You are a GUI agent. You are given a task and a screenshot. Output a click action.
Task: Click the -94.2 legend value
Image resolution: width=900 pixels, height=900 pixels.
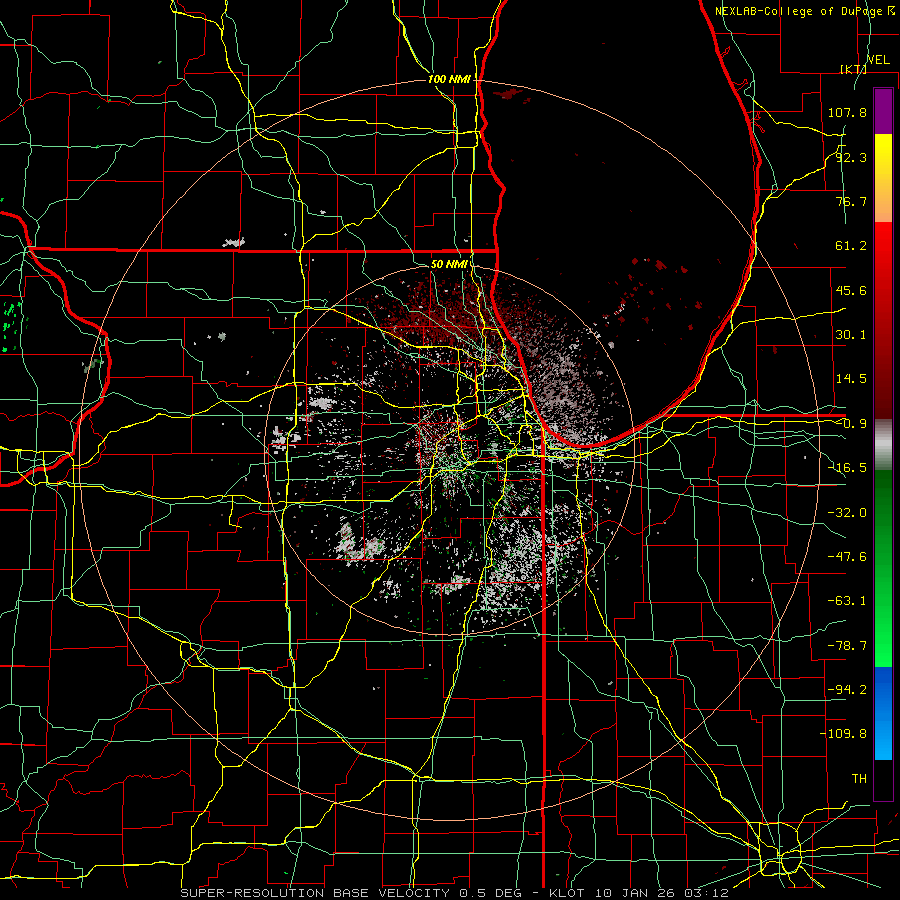tap(847, 690)
